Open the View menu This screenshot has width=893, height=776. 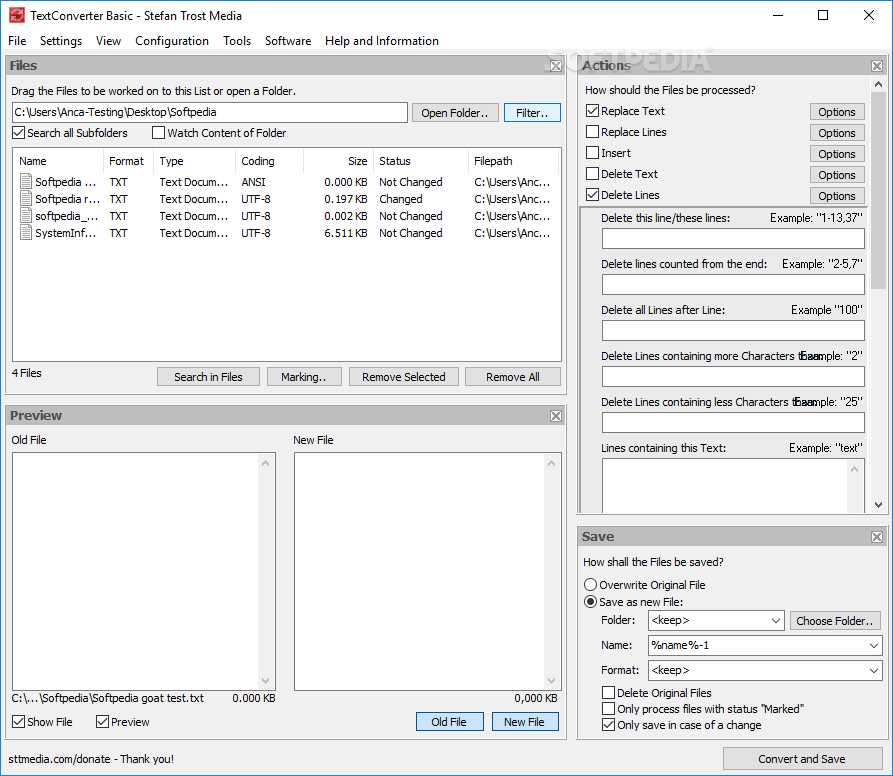(x=108, y=41)
